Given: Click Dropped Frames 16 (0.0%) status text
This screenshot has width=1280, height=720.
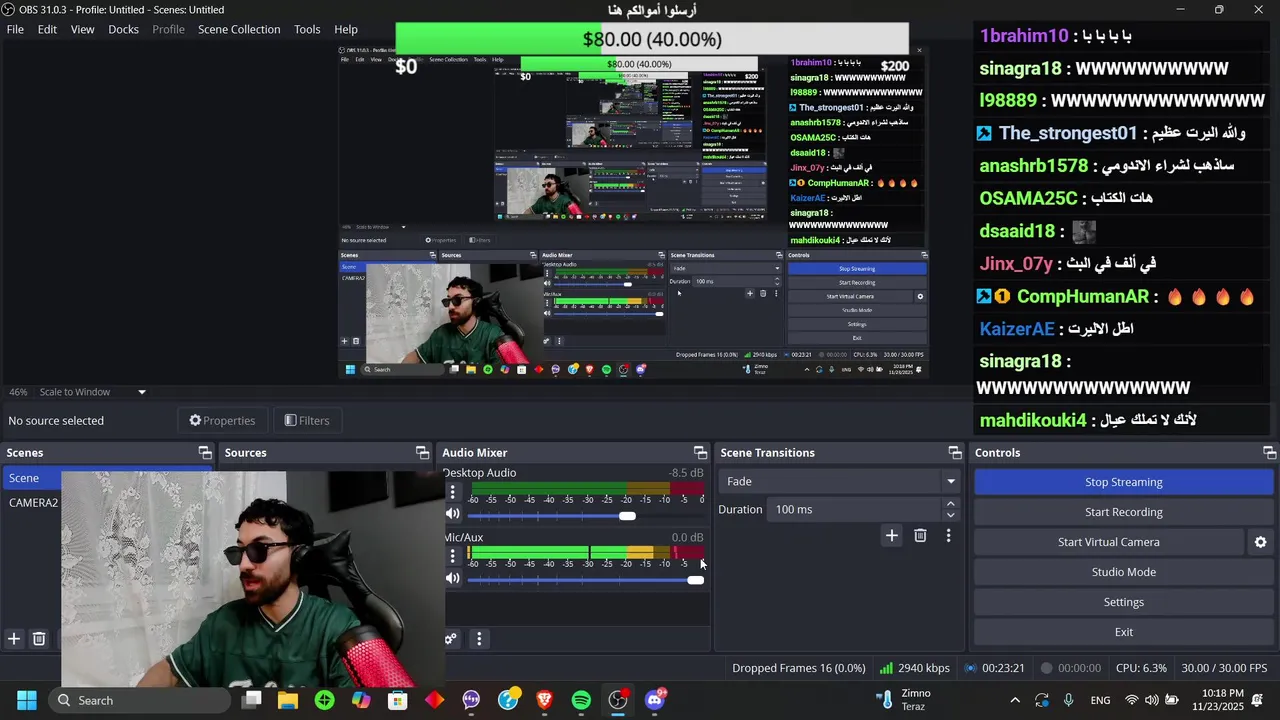Looking at the screenshot, I should (x=799, y=668).
